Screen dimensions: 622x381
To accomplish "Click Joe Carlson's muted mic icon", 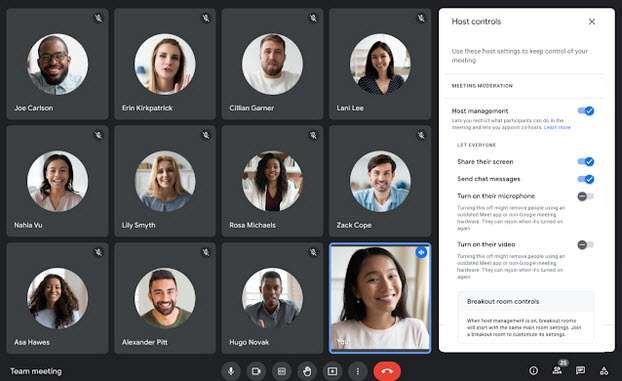I will pos(98,18).
